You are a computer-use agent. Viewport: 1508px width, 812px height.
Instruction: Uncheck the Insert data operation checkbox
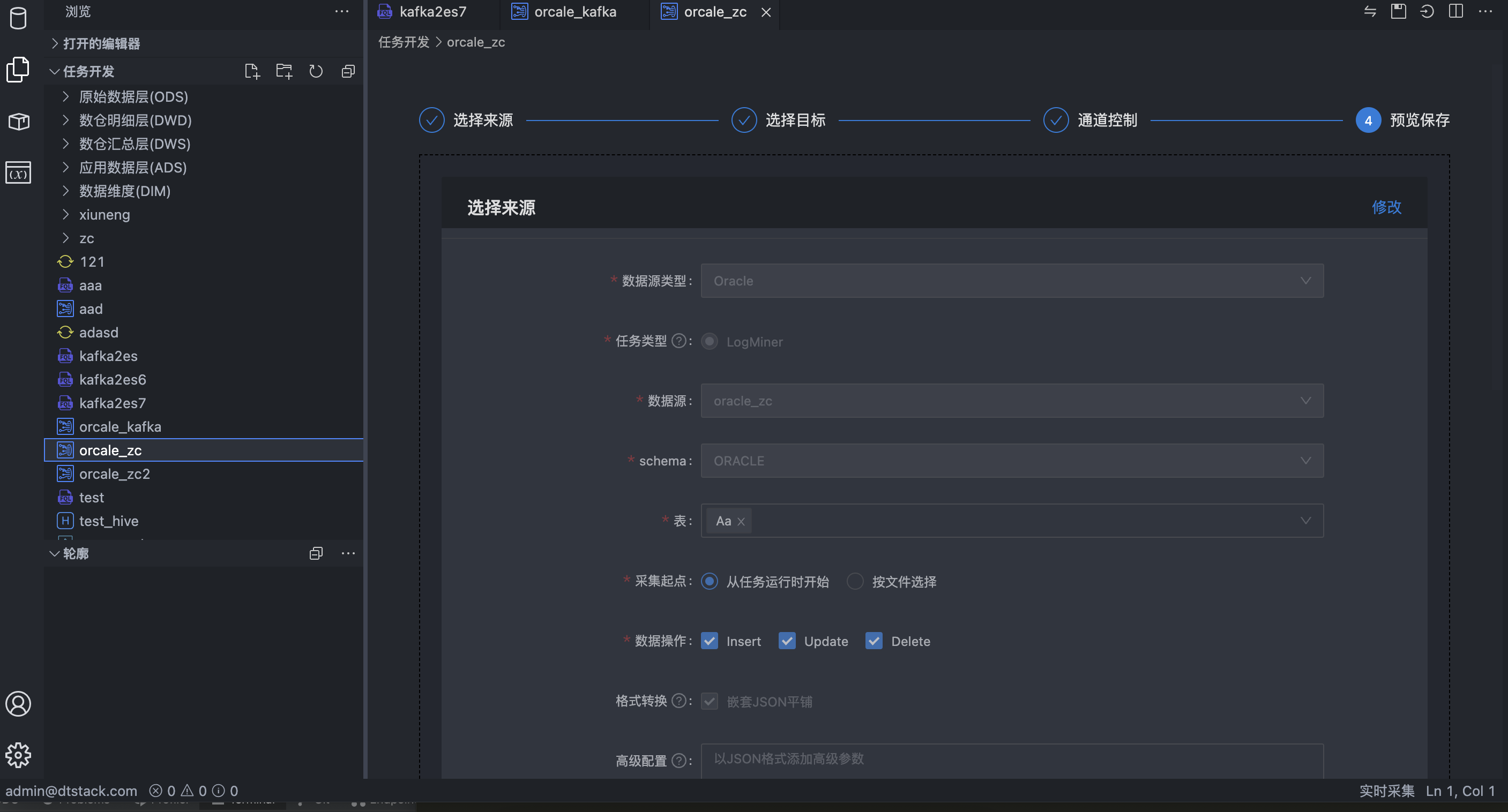coord(710,641)
